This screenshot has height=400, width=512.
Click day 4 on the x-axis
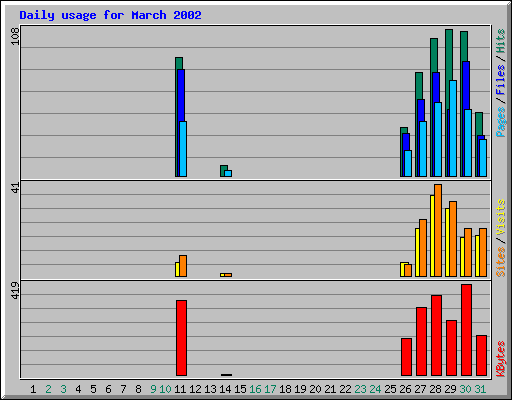(x=78, y=389)
